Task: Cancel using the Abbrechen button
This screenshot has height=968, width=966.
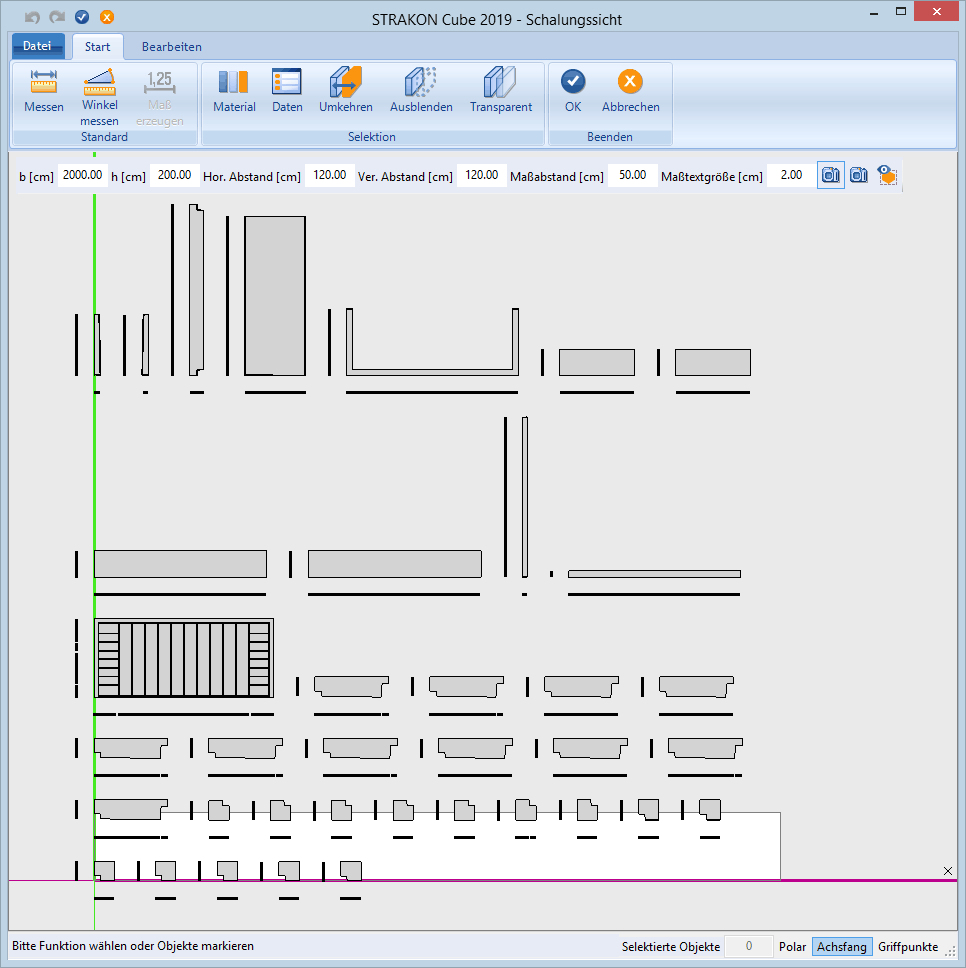Action: [x=630, y=91]
